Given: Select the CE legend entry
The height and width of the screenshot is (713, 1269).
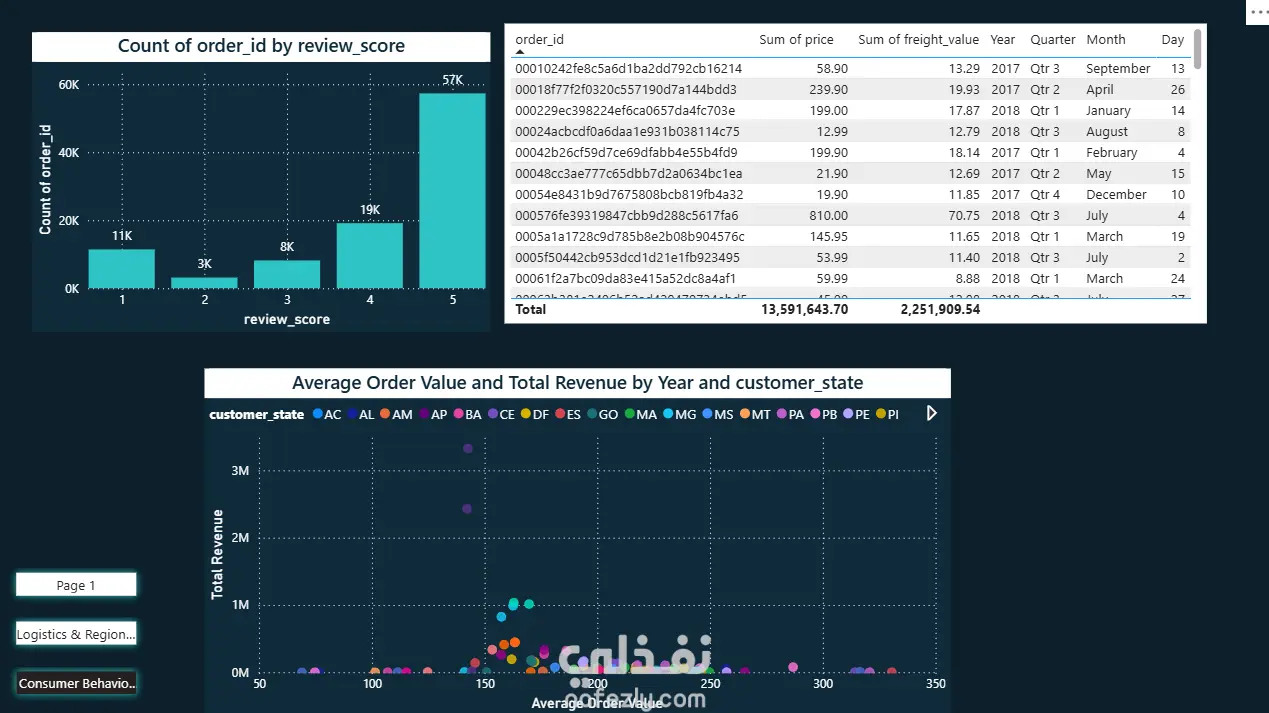Looking at the screenshot, I should click(502, 414).
